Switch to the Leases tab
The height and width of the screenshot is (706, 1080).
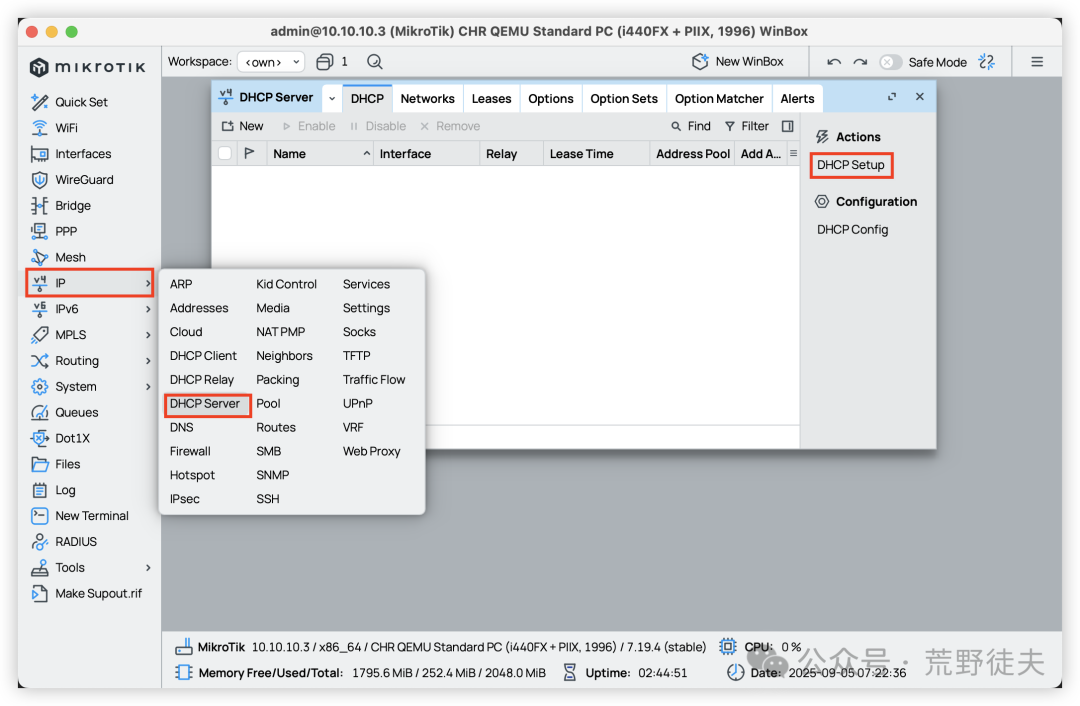coord(492,98)
